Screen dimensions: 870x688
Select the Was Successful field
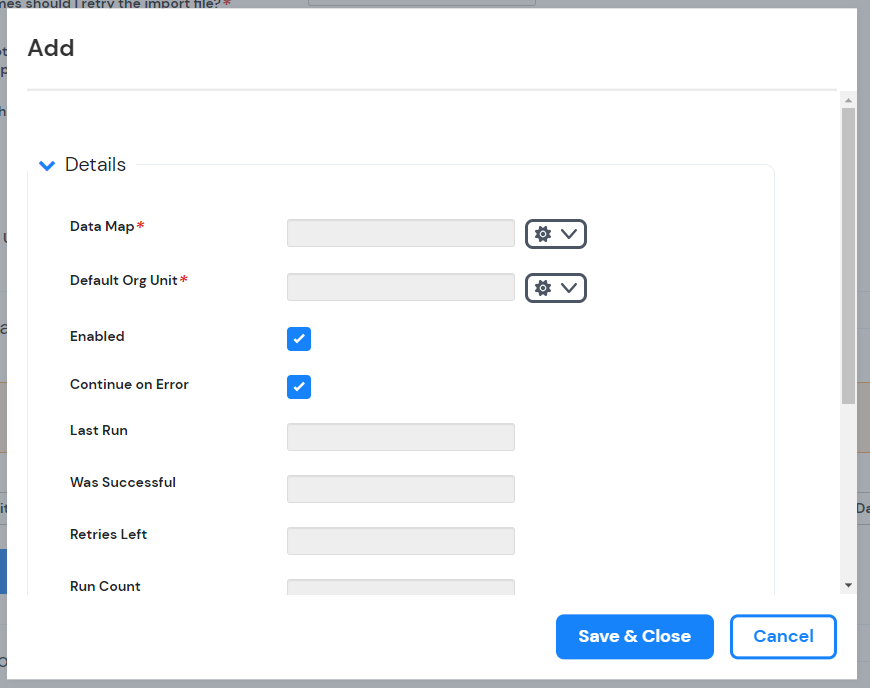(x=400, y=489)
